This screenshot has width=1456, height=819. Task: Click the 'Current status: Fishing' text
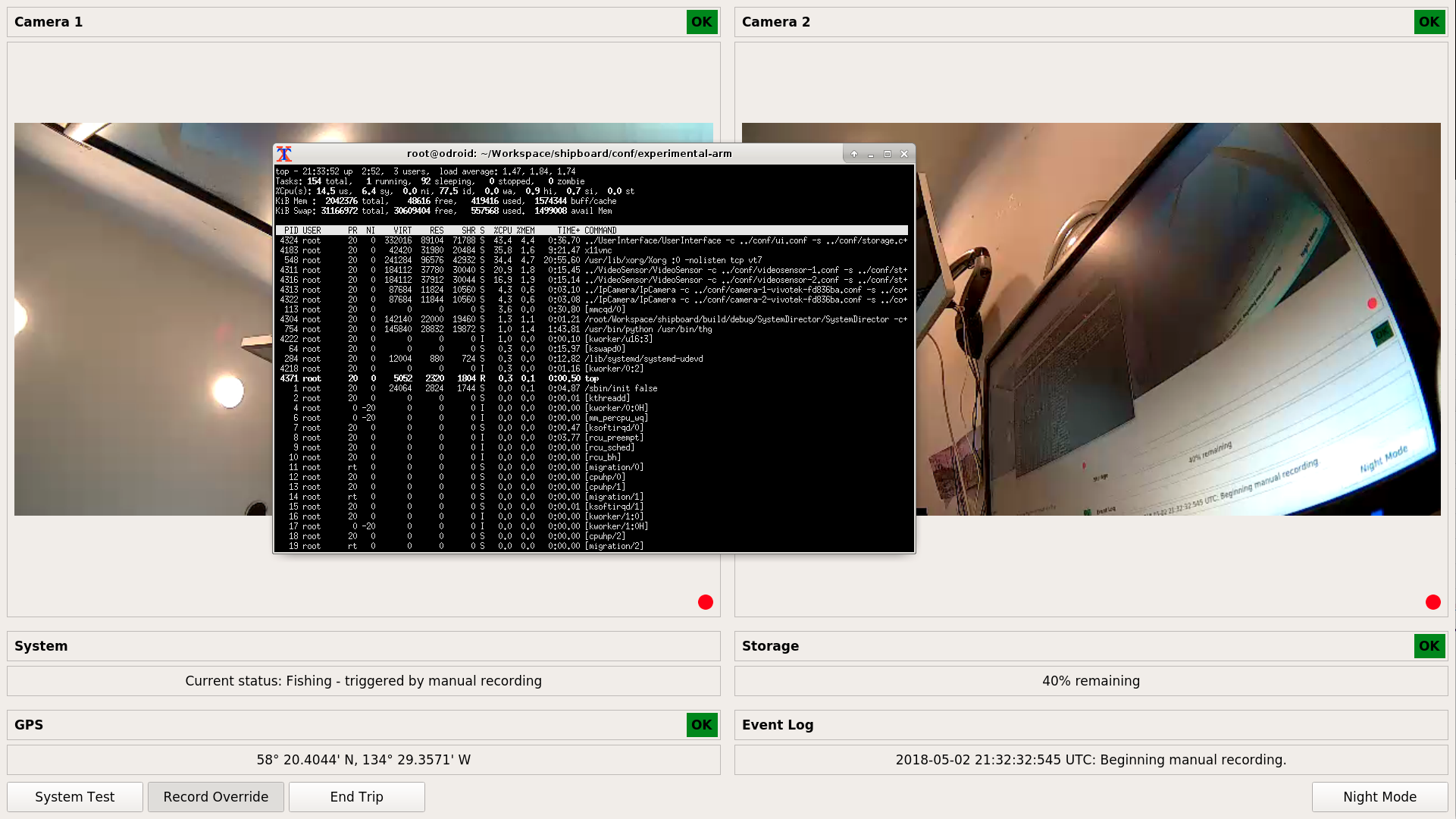click(x=364, y=681)
